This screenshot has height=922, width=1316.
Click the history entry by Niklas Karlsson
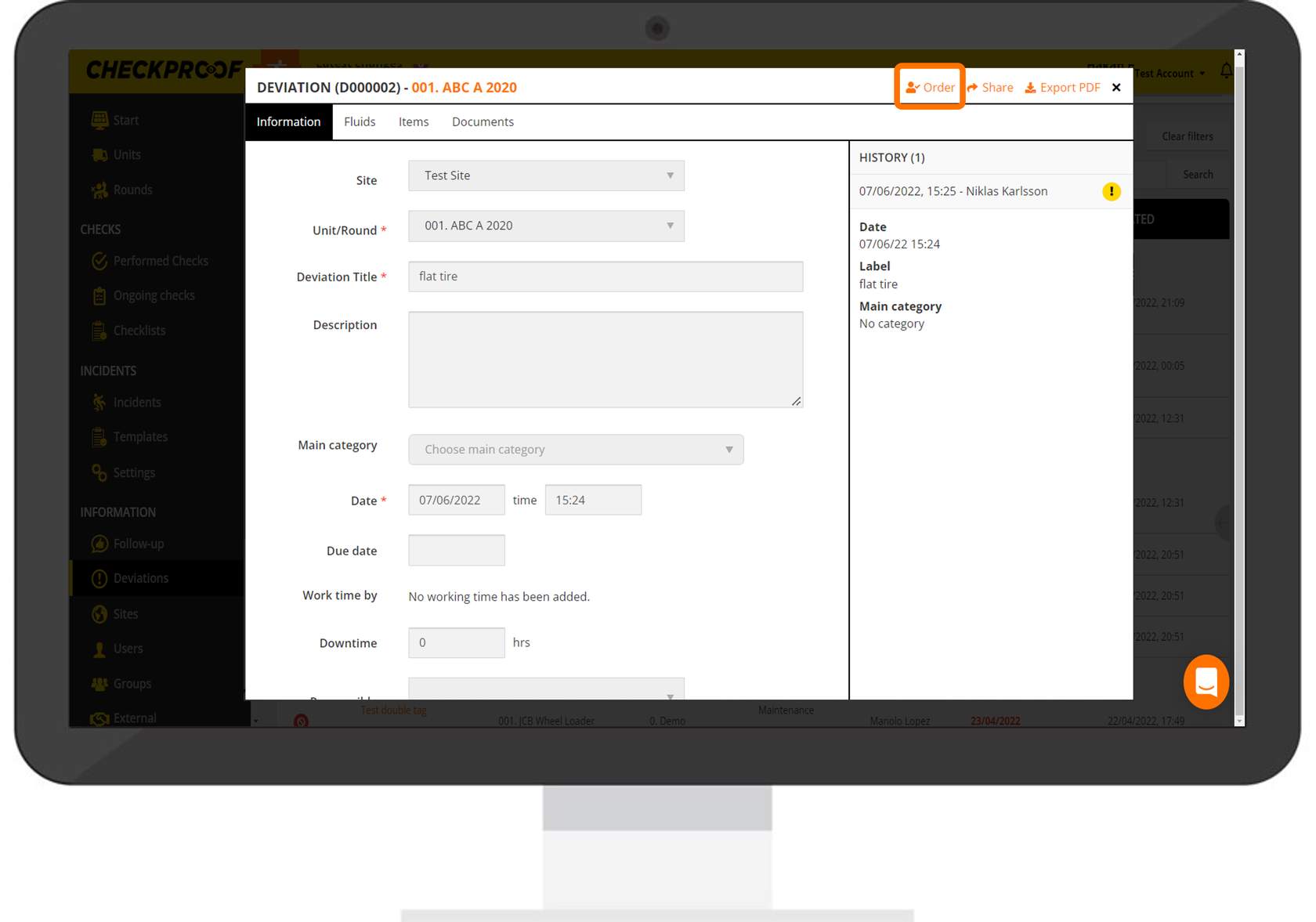pyautogui.click(x=953, y=191)
